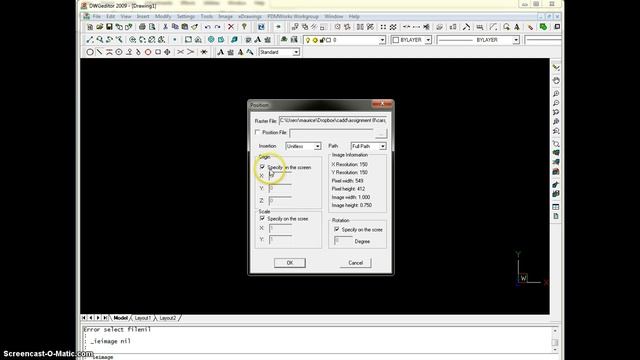Click the Open file folder icon
The image size is (640, 360).
pos(100,27)
